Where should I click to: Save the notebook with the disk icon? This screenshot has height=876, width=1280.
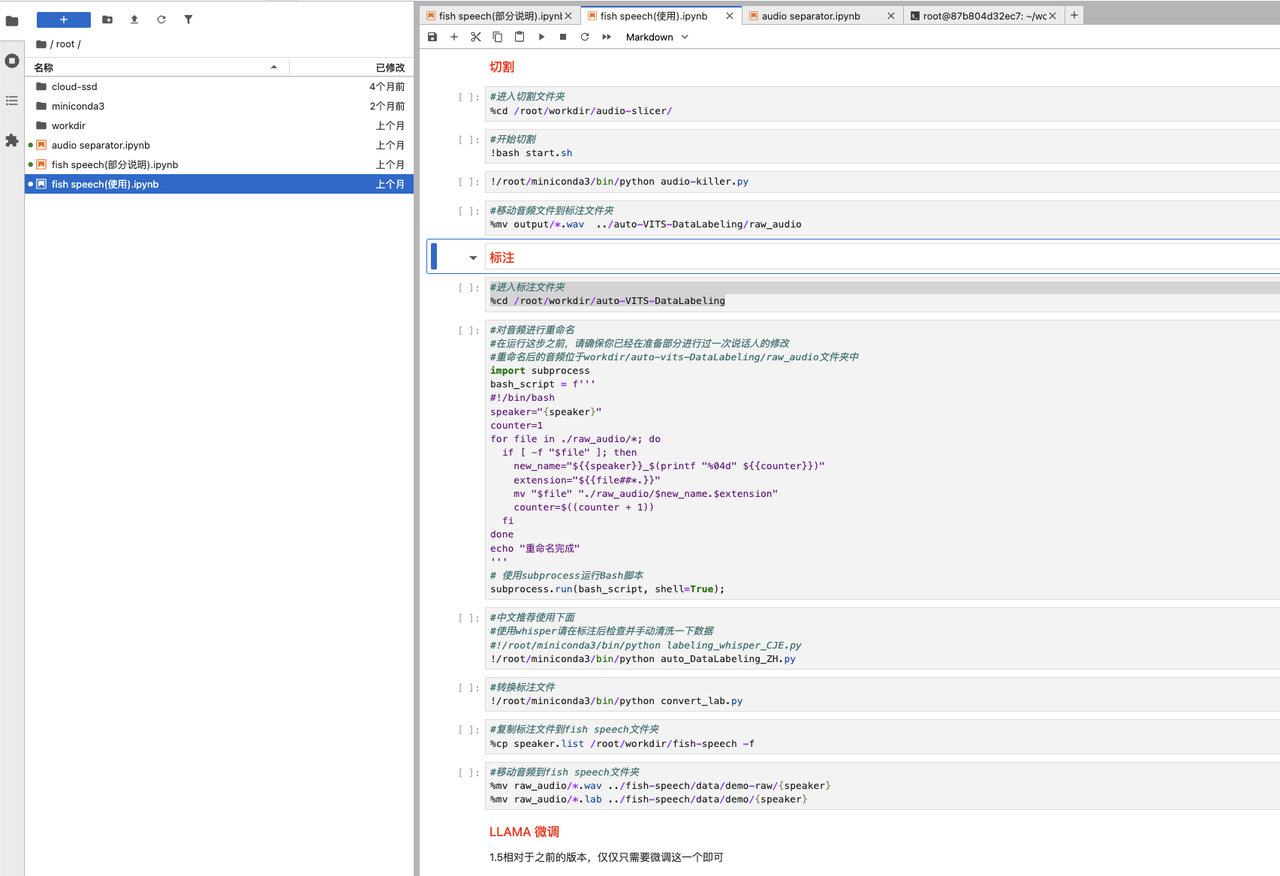tap(432, 37)
